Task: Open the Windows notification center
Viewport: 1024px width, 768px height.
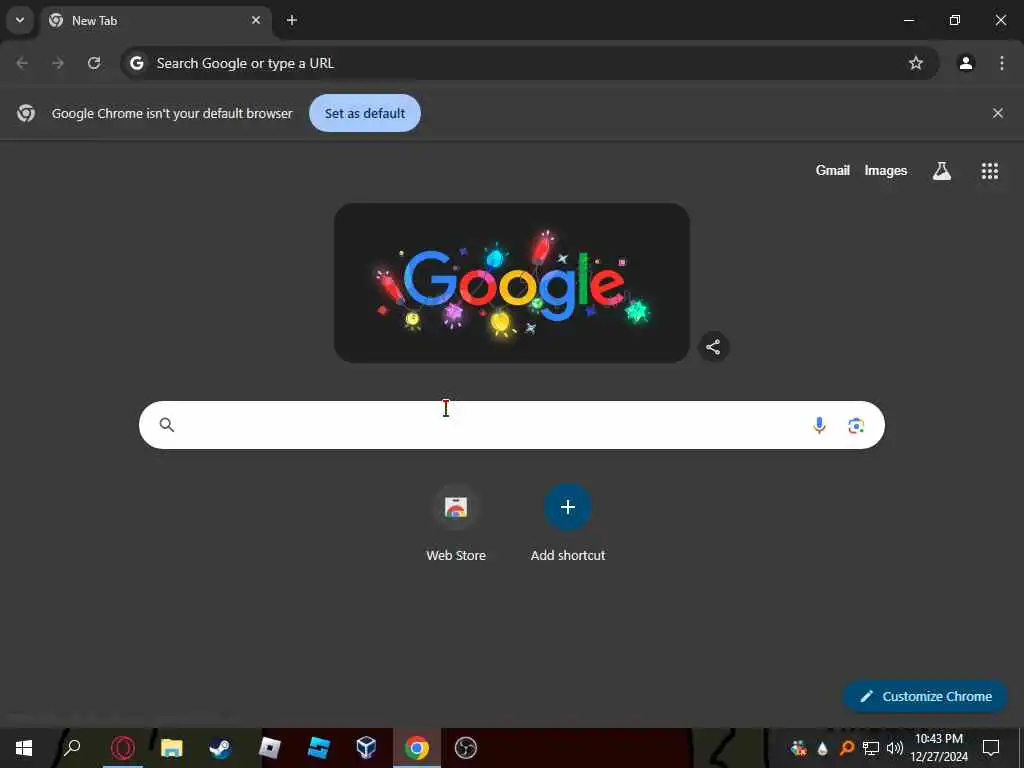Action: 991,748
